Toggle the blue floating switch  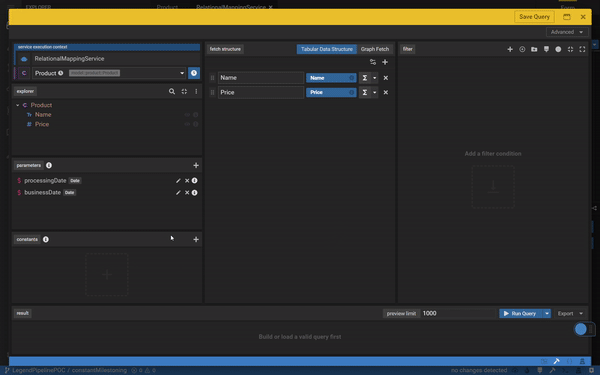point(581,329)
